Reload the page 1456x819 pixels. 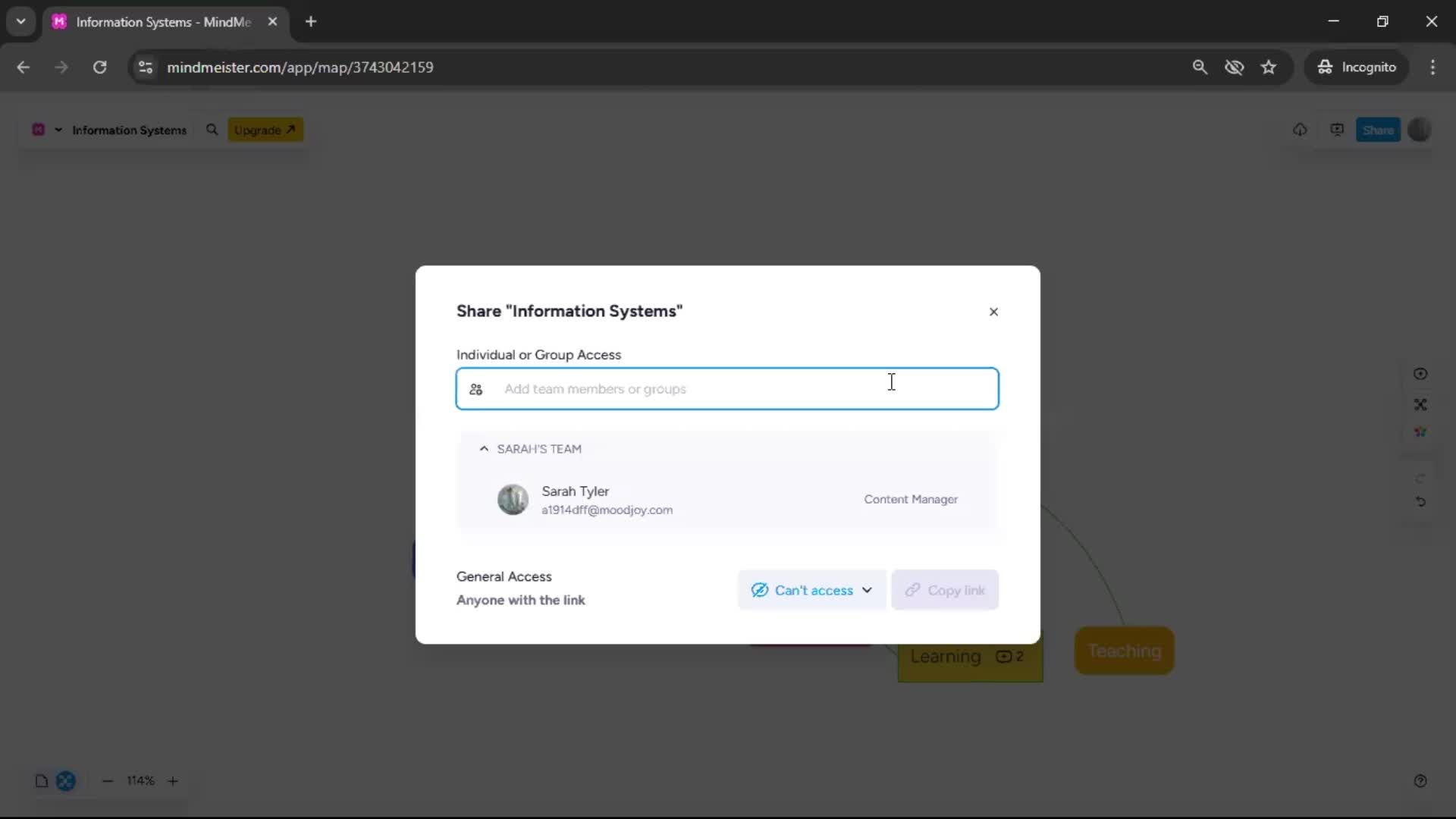pos(100,67)
